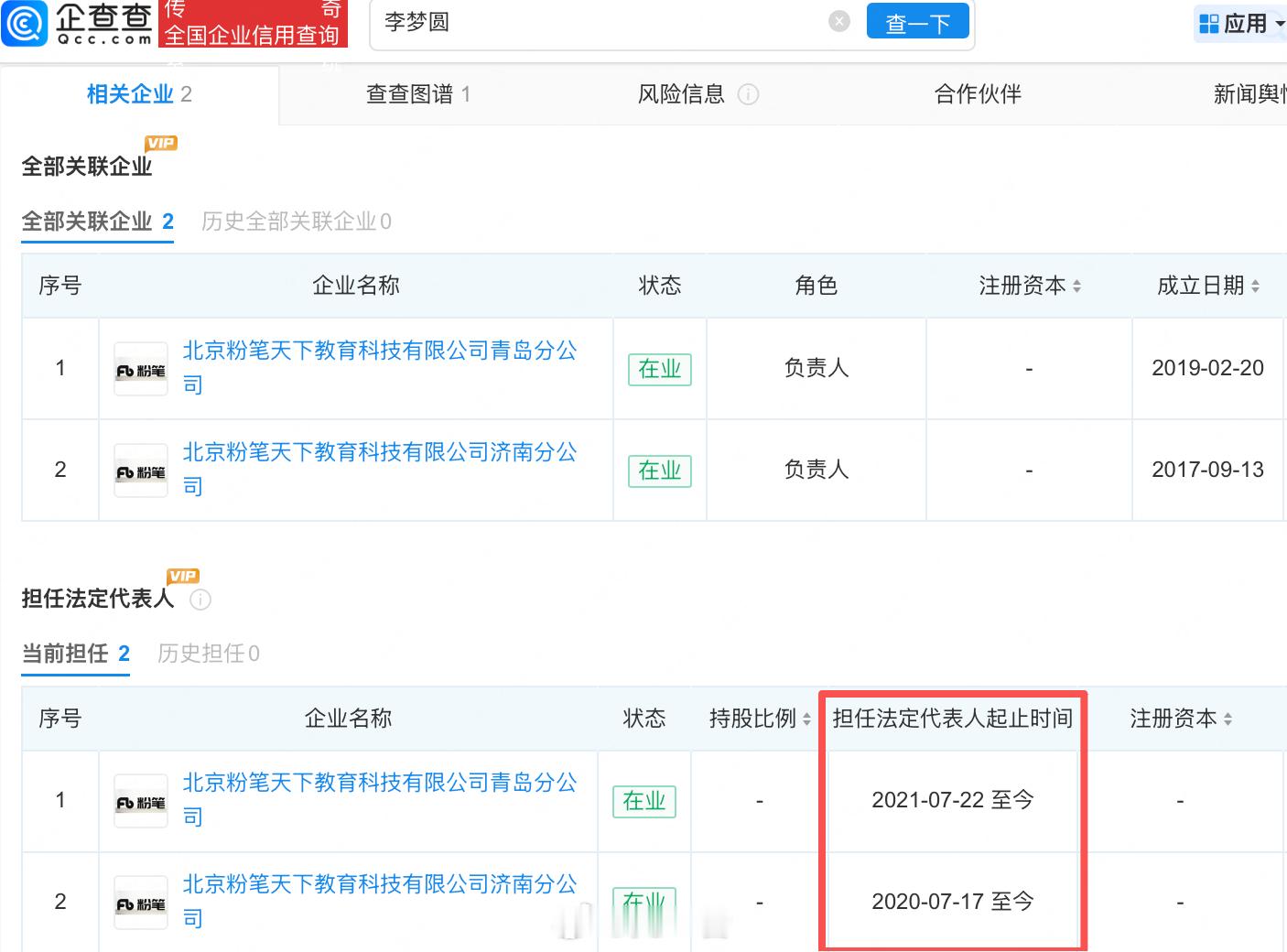Click the VIP badge above 全部关联企业
The image size is (1287, 952).
(x=161, y=143)
